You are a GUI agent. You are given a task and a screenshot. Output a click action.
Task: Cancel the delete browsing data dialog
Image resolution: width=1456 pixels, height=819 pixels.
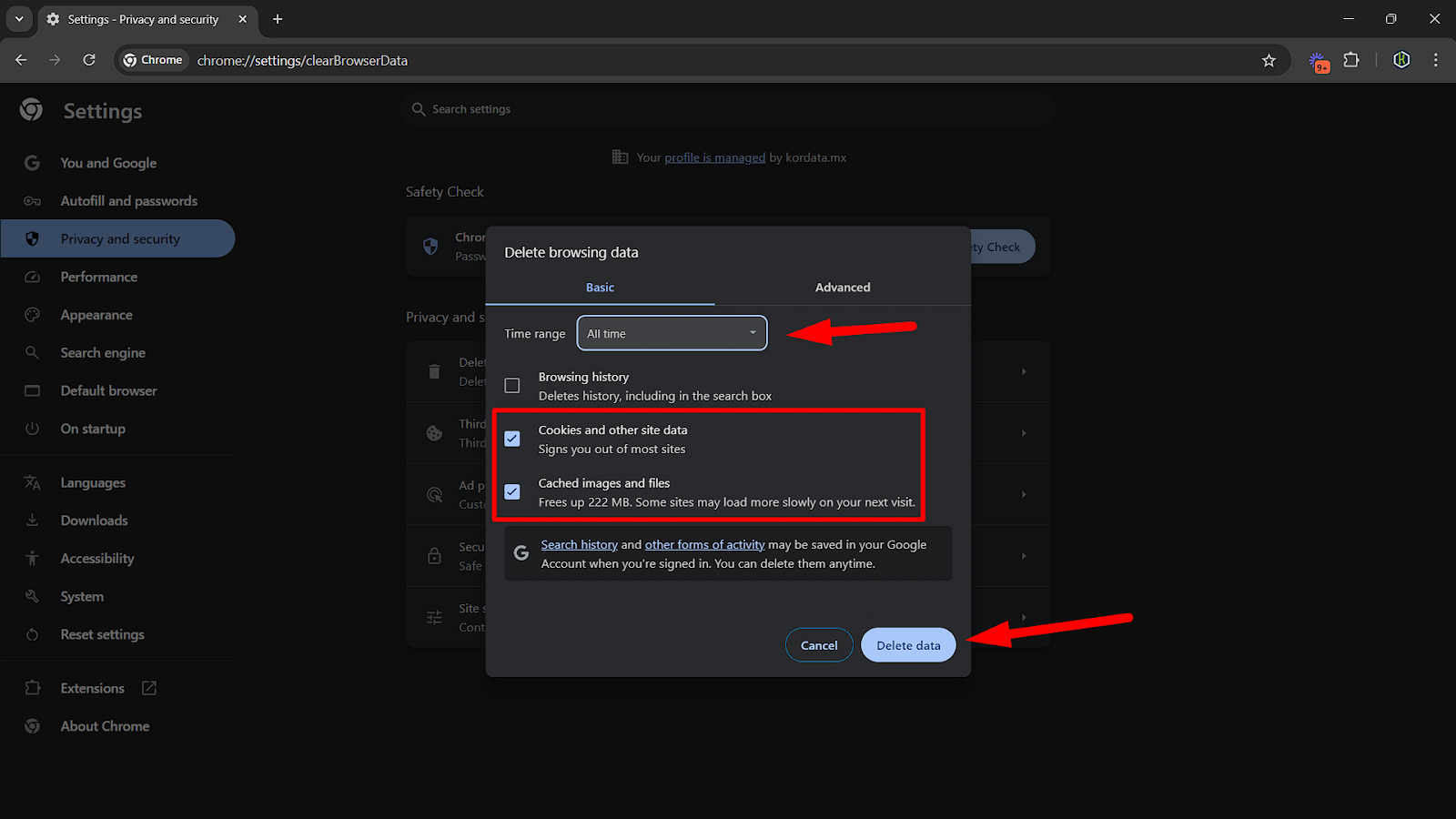(818, 645)
